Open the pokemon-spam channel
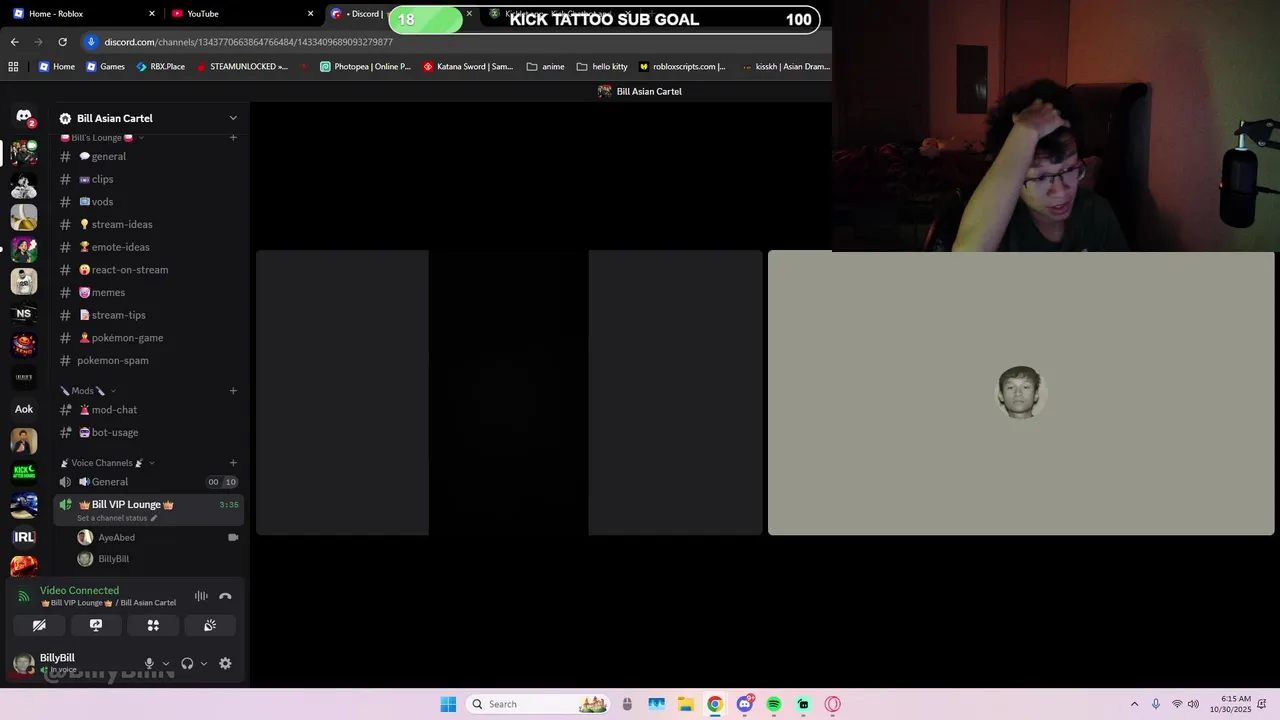1280x720 pixels. tap(148, 360)
